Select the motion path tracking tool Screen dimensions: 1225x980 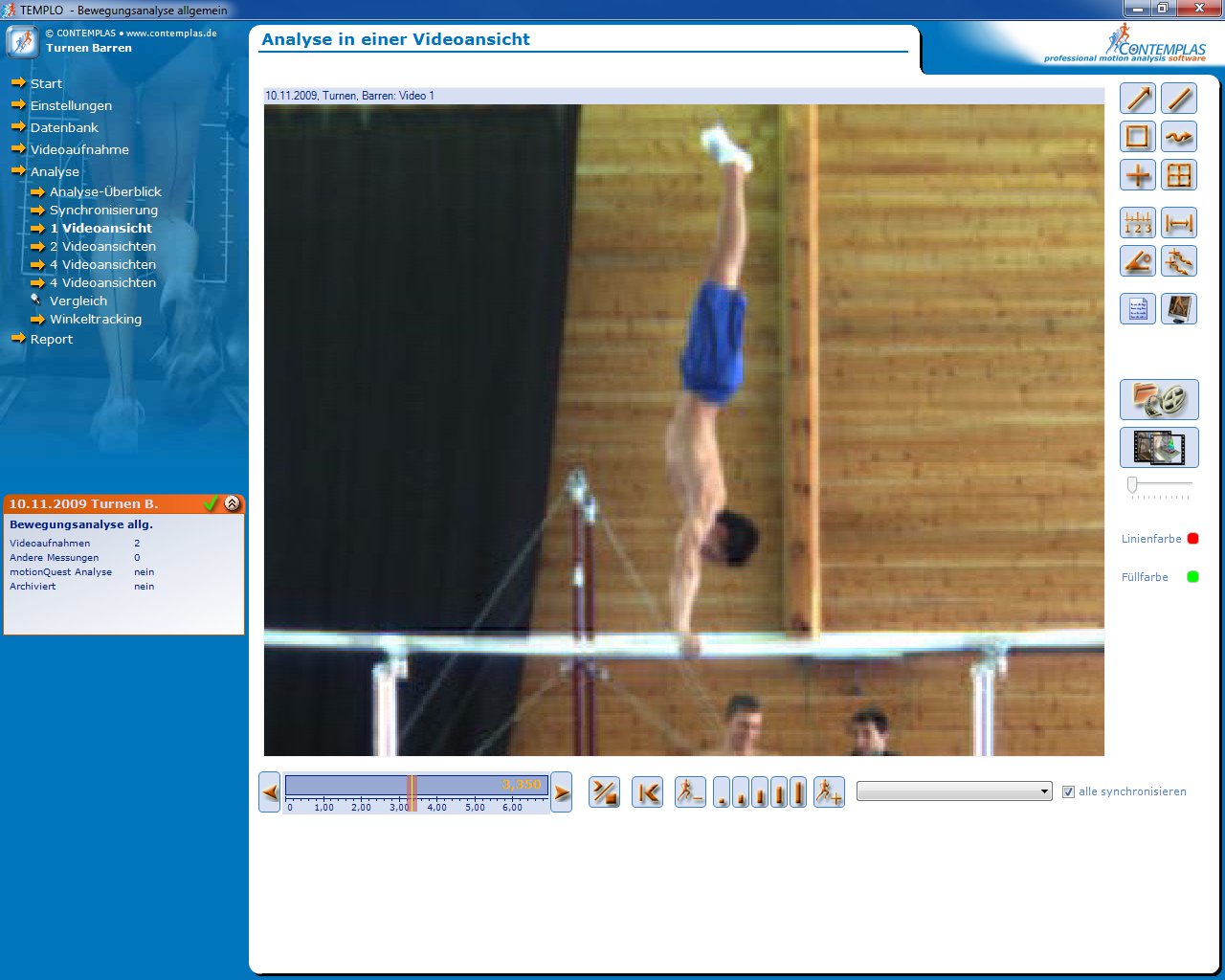(1179, 261)
